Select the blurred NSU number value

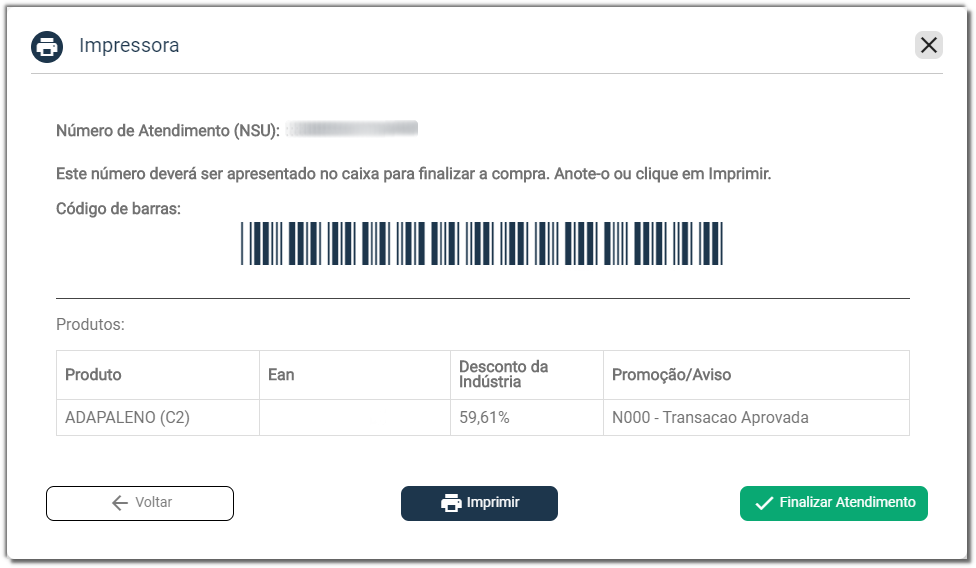351,129
